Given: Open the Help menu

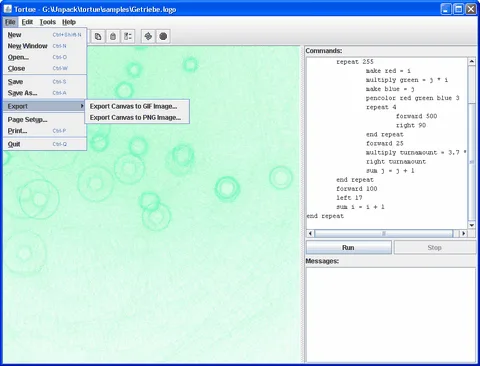Looking at the screenshot, I should click(69, 22).
